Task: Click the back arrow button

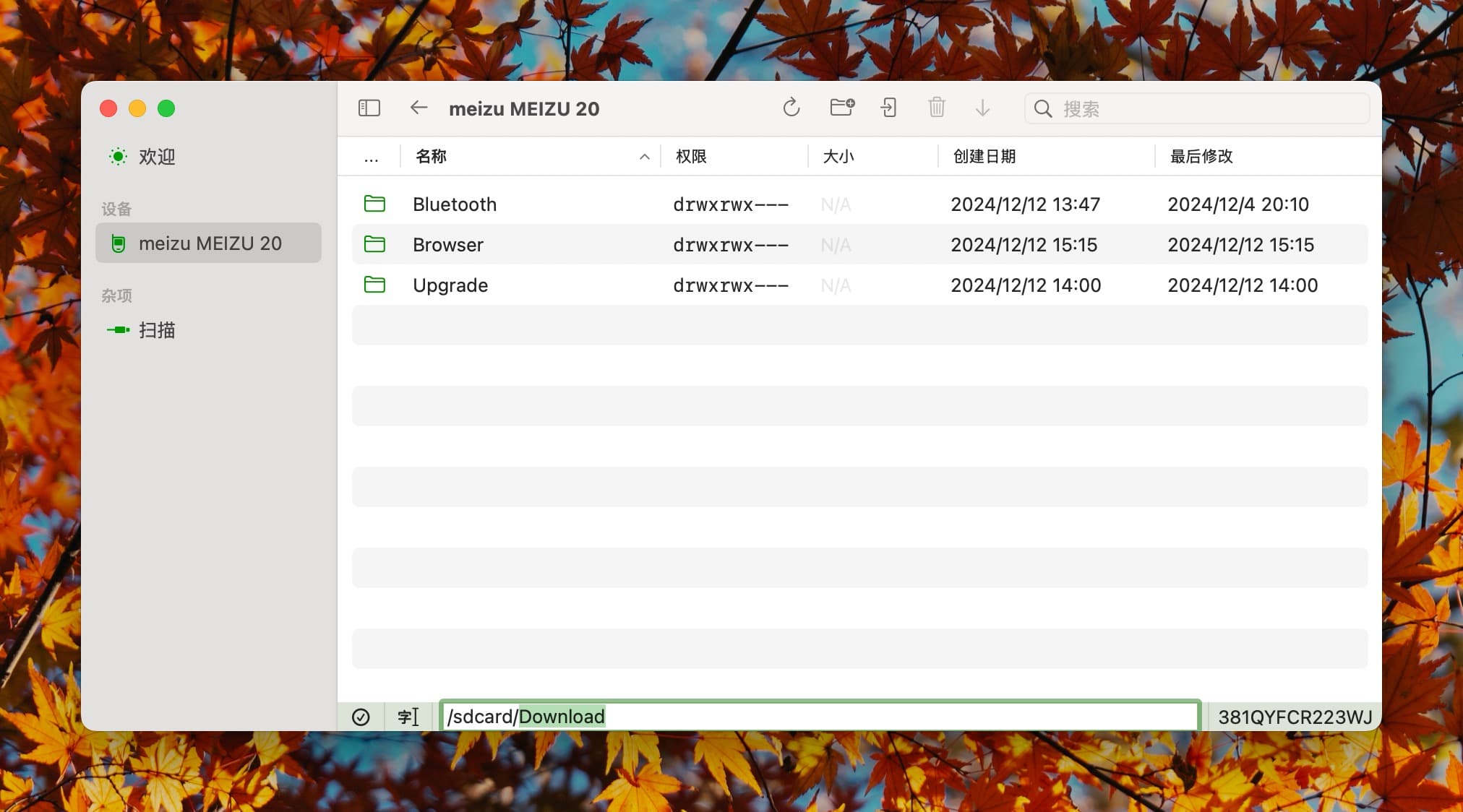Action: point(419,108)
